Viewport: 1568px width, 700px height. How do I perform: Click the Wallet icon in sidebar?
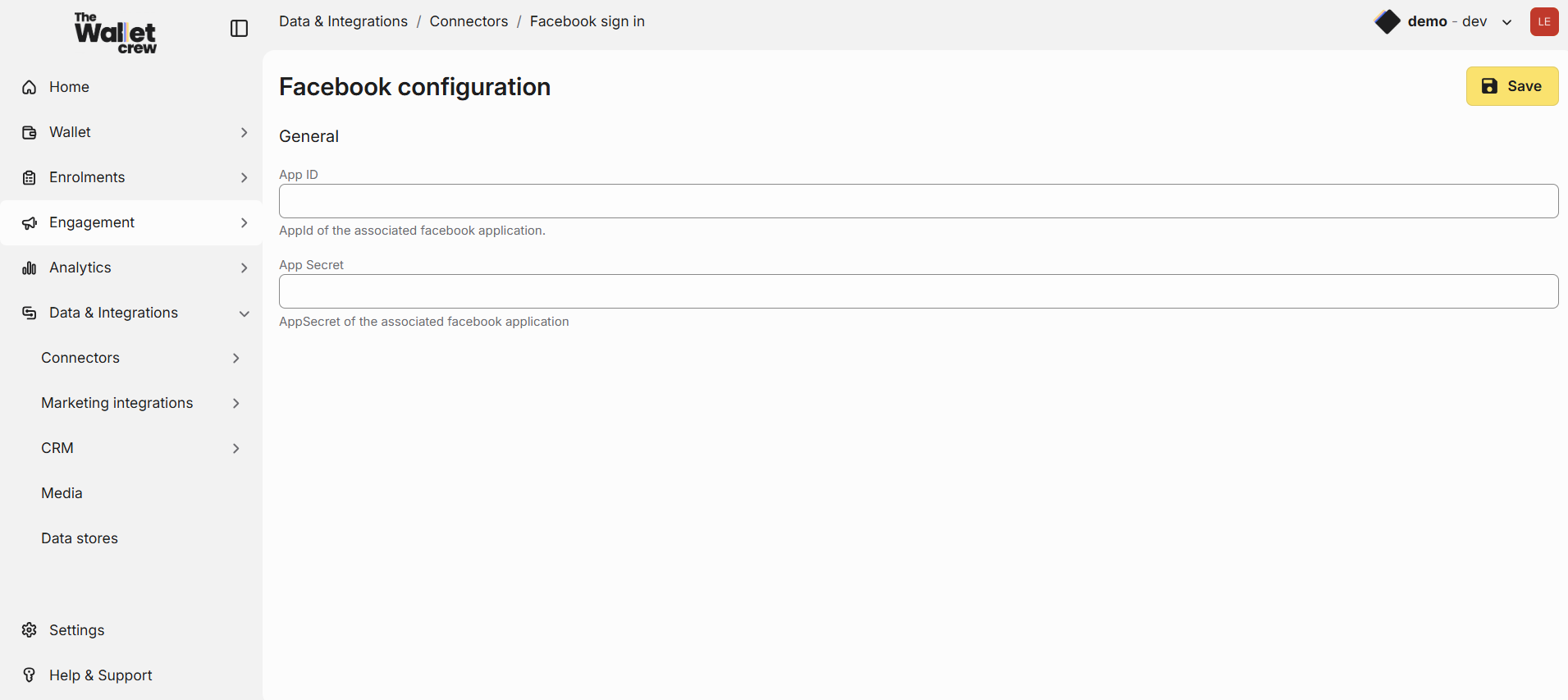pos(30,132)
